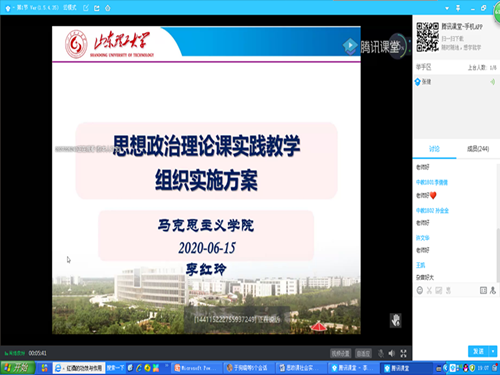Switch to the 讨论 discussion tab

[x=434, y=149]
